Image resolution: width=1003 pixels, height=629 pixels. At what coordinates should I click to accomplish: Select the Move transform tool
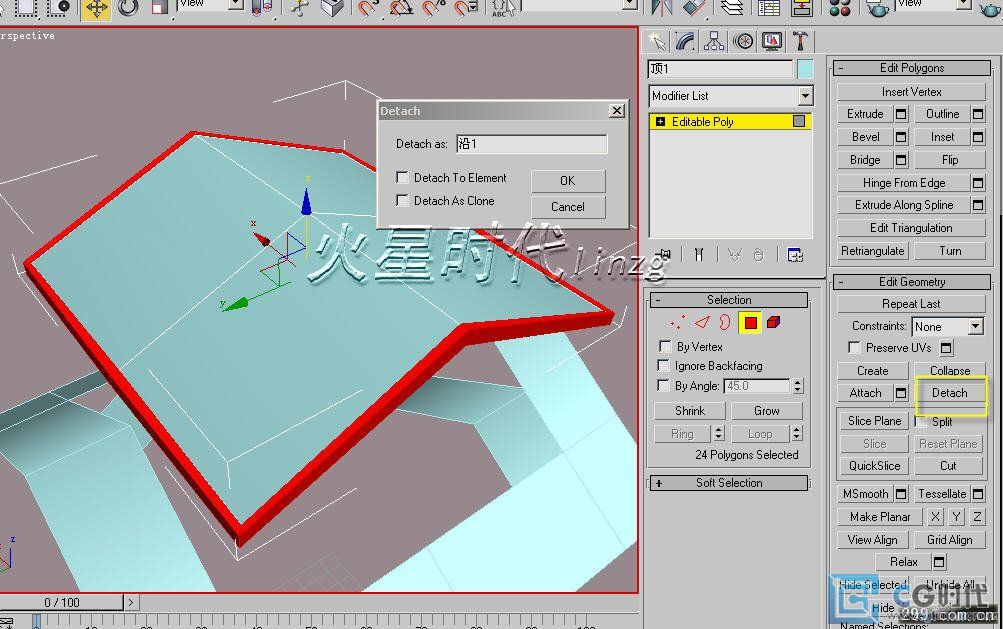96,9
